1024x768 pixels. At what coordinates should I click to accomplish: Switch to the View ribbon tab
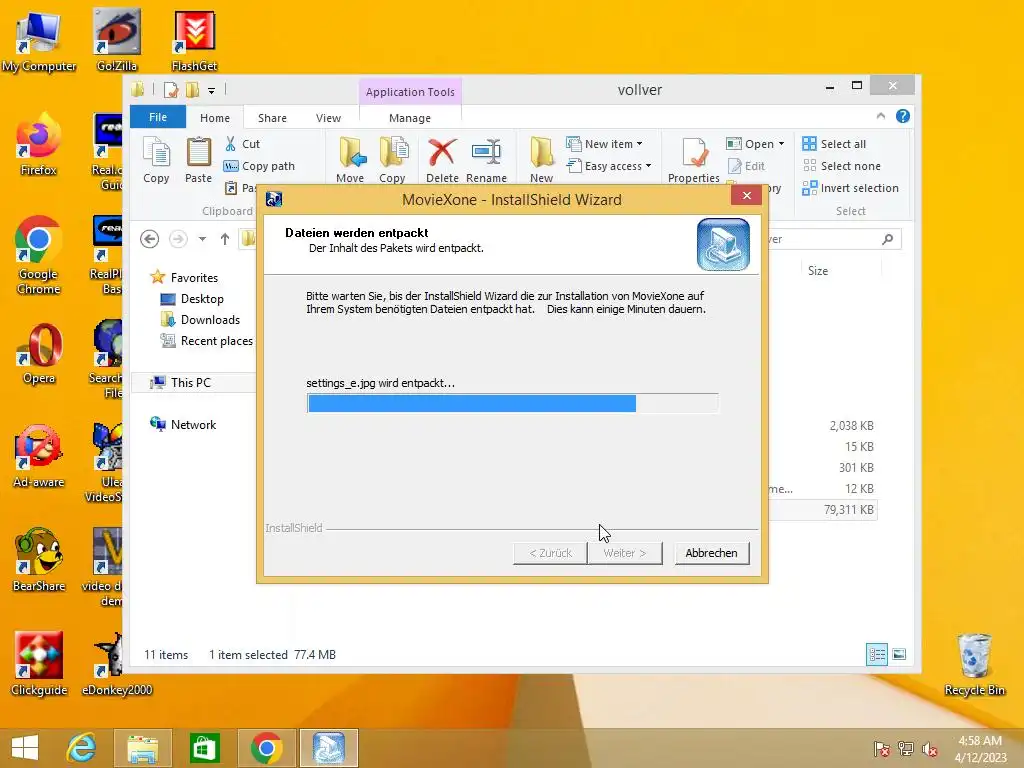pos(328,118)
